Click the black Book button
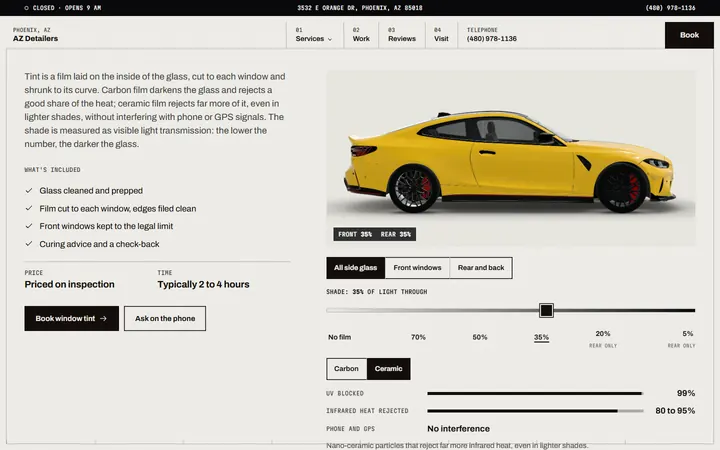 coord(689,35)
